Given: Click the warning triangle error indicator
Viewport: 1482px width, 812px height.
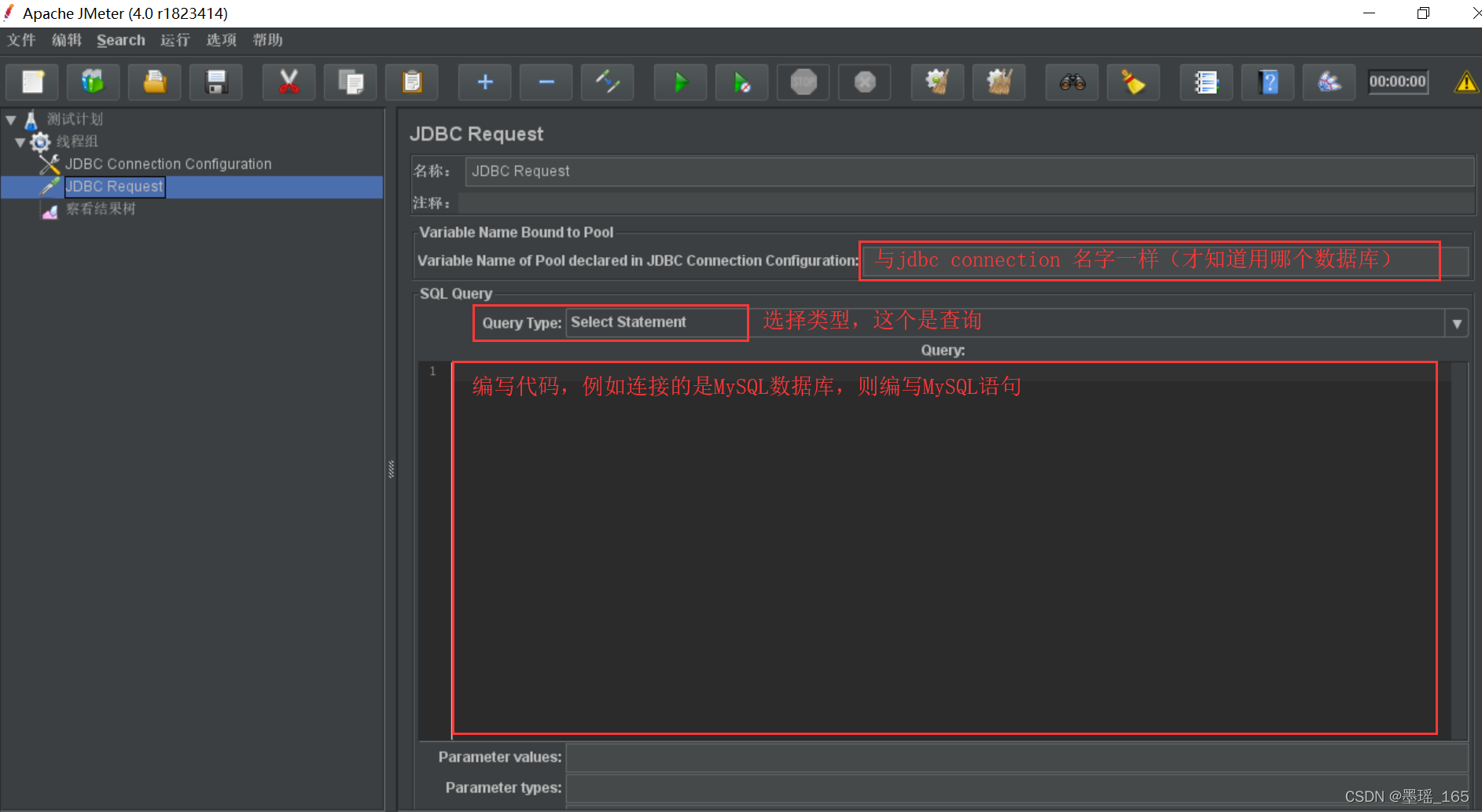Looking at the screenshot, I should tap(1465, 82).
